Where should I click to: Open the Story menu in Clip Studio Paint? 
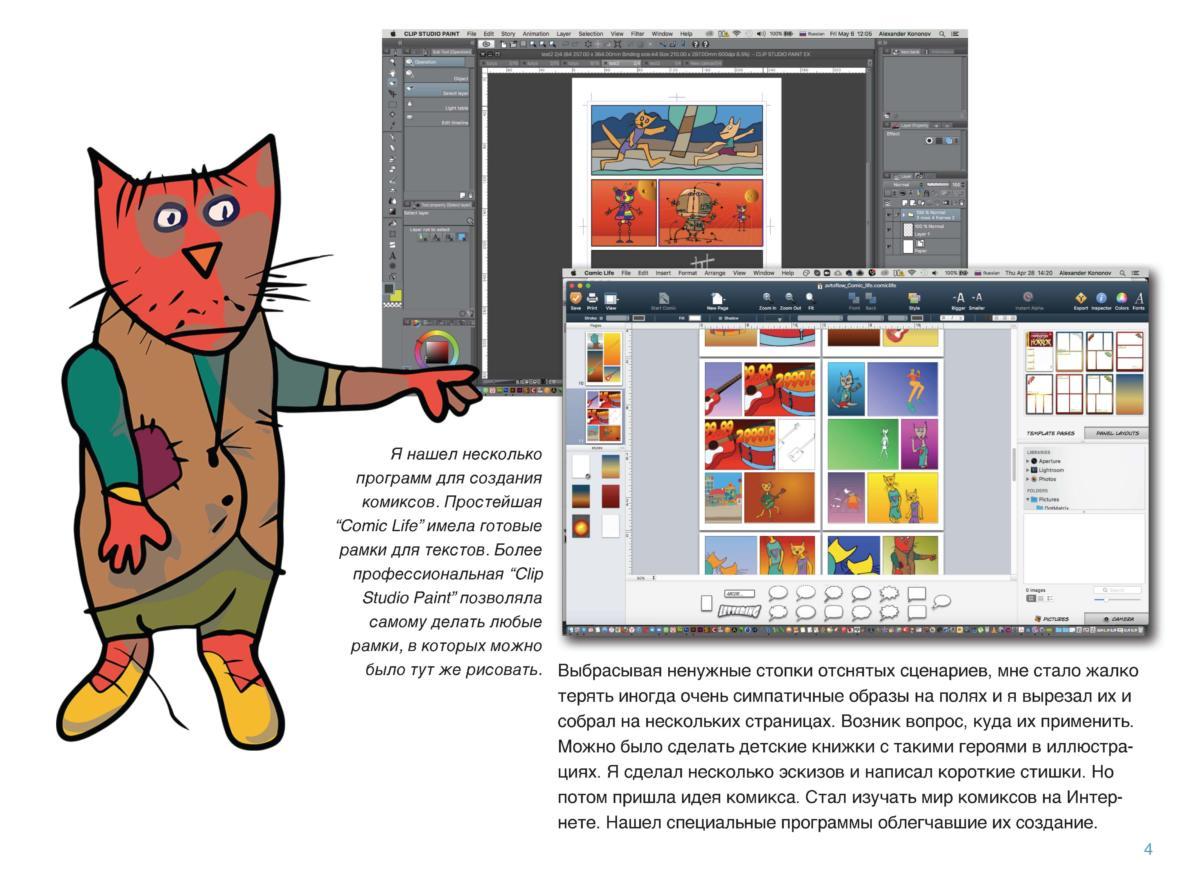(x=508, y=33)
